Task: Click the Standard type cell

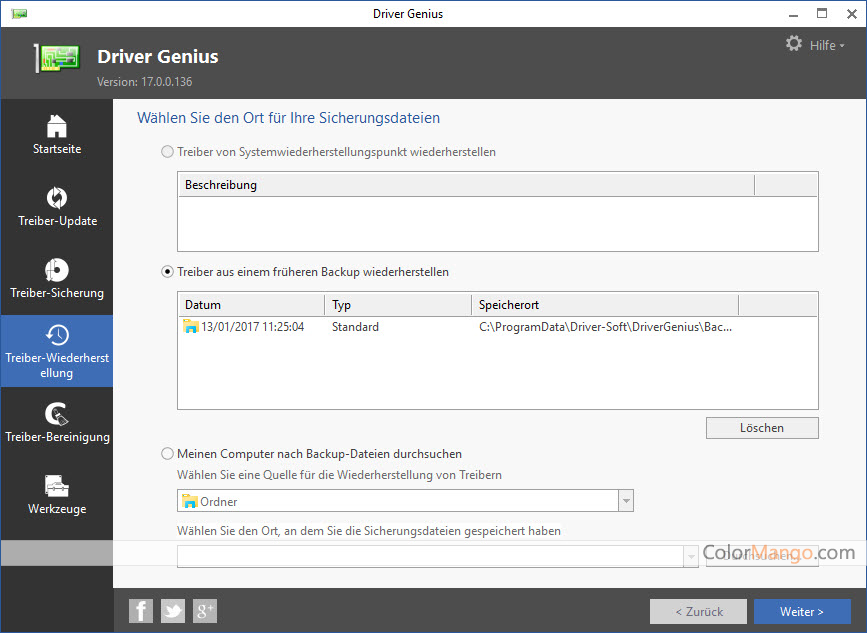Action: (x=355, y=327)
